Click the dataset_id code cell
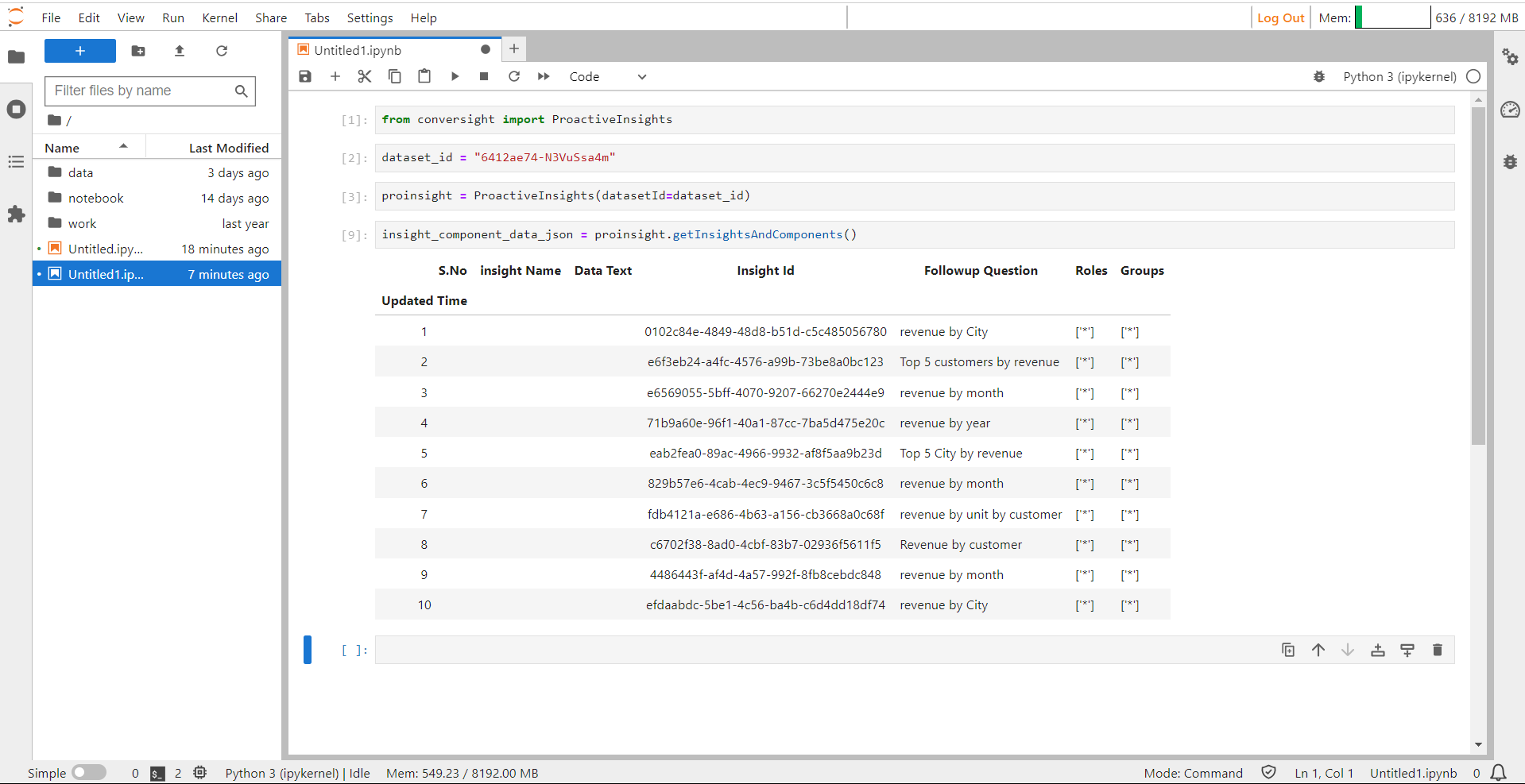The image size is (1525, 784). (x=915, y=157)
